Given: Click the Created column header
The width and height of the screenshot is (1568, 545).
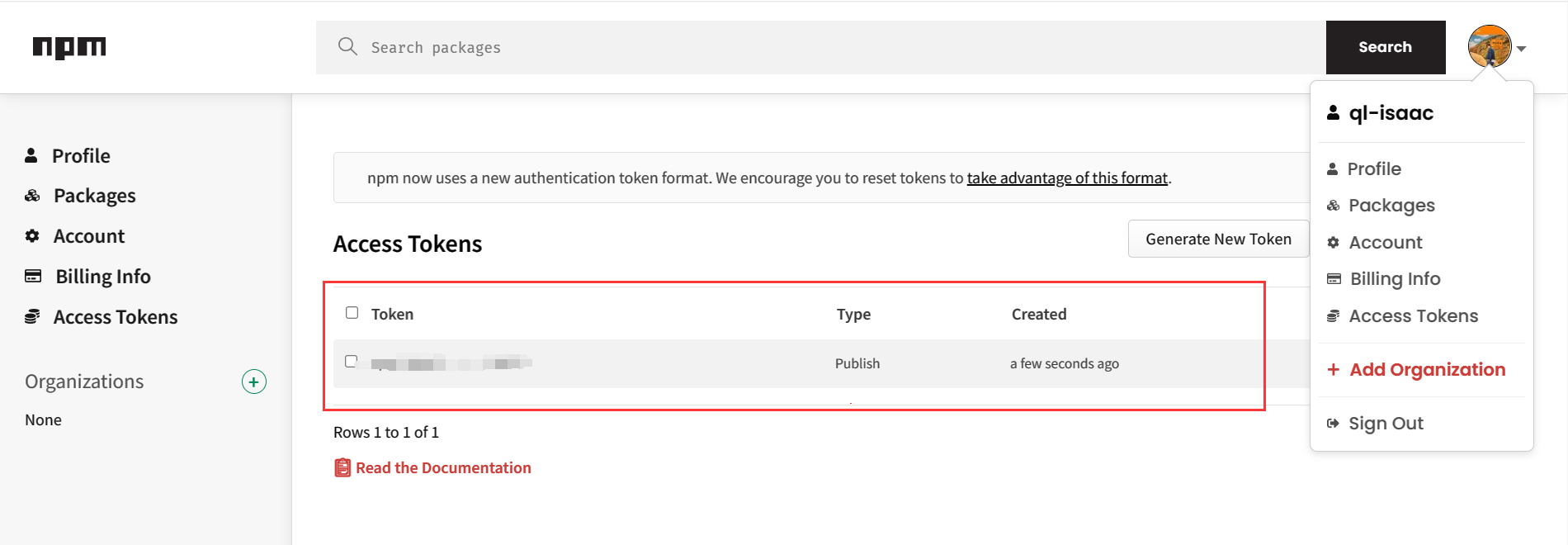Looking at the screenshot, I should coord(1039,314).
